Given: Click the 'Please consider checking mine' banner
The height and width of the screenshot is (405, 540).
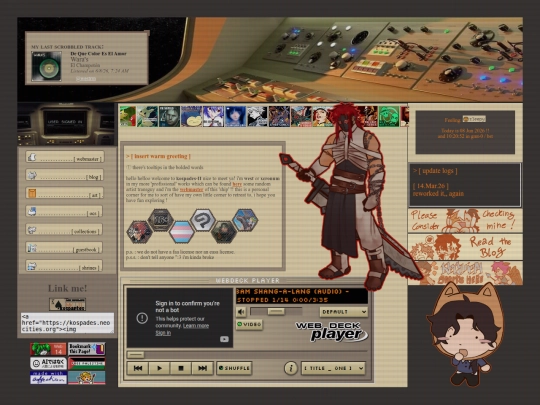Looking at the screenshot, I should click(465, 221).
